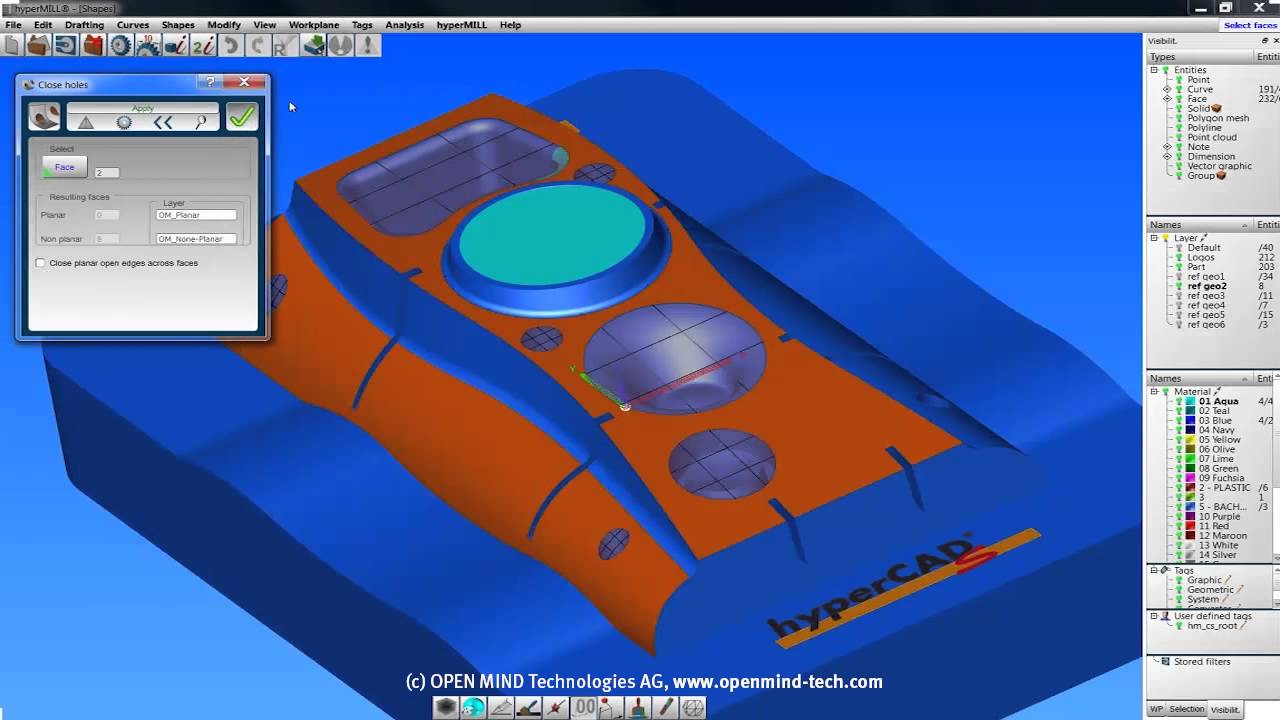Viewport: 1280px width, 720px height.
Task: Click the Planar layer field OM_Planar
Action: 196,215
